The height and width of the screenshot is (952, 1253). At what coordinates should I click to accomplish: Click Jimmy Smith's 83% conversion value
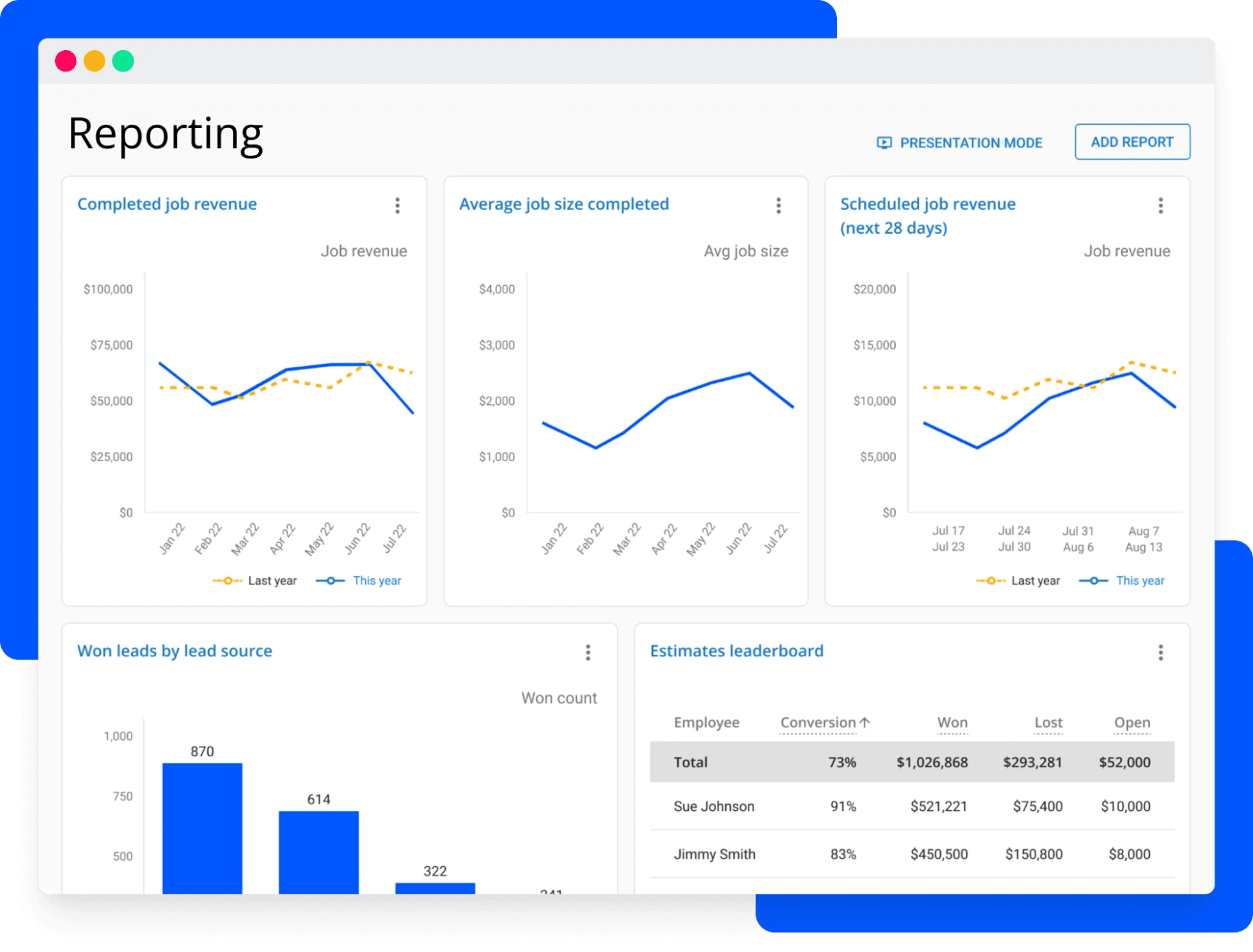[x=843, y=854]
